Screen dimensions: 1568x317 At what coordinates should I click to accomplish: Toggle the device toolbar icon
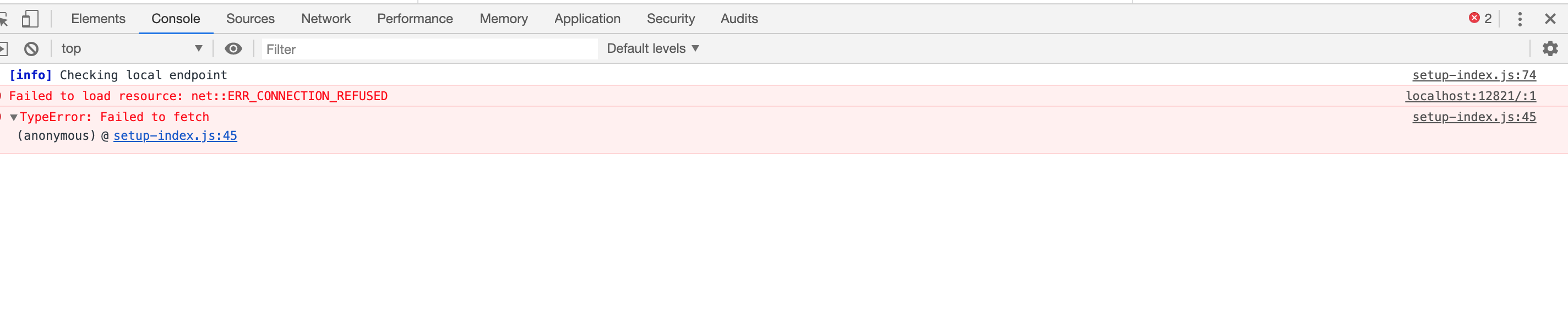coord(31,18)
